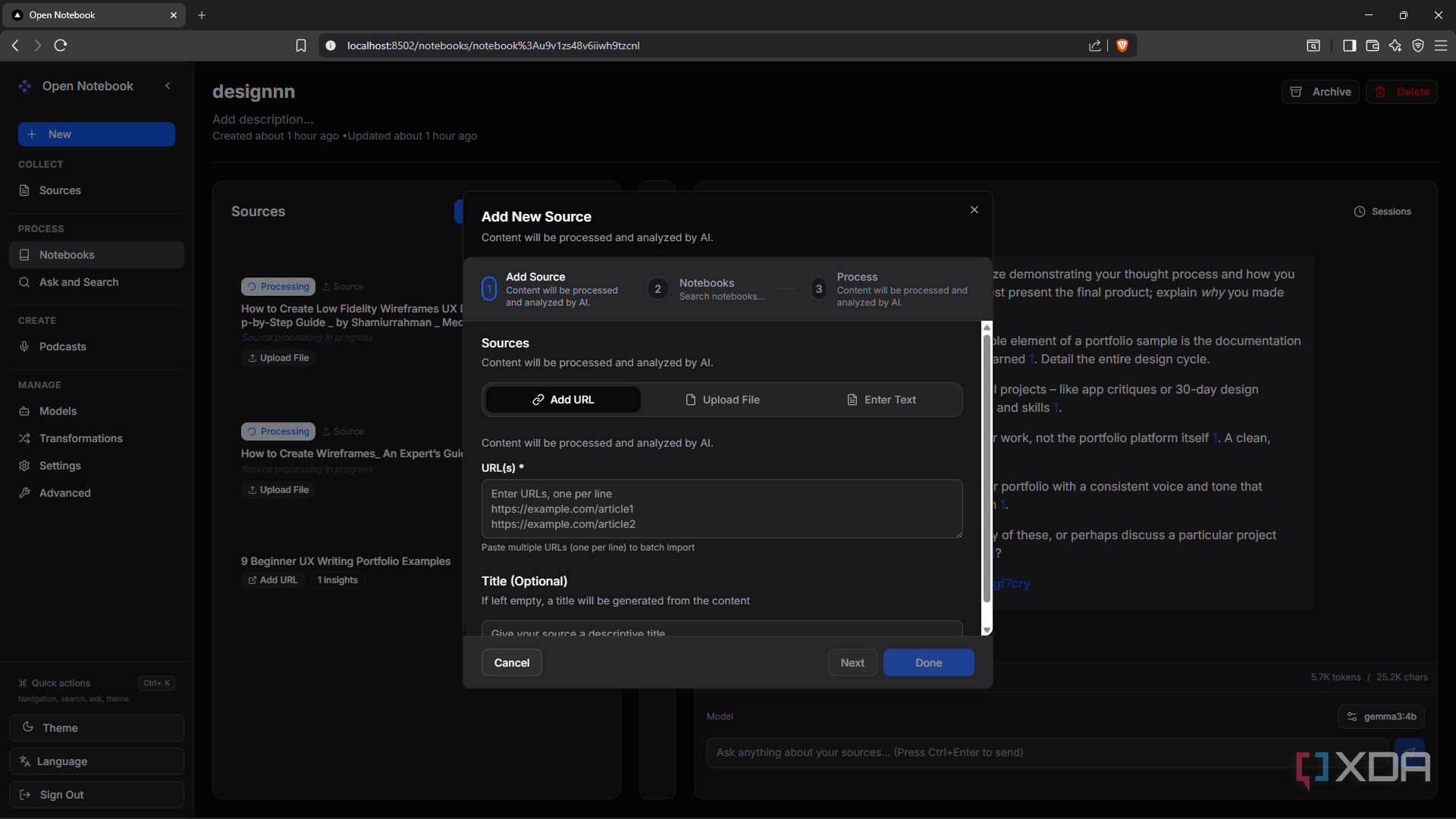The image size is (1456, 819).
Task: Click Upload File tag under Expert's Guide source
Action: (278, 490)
